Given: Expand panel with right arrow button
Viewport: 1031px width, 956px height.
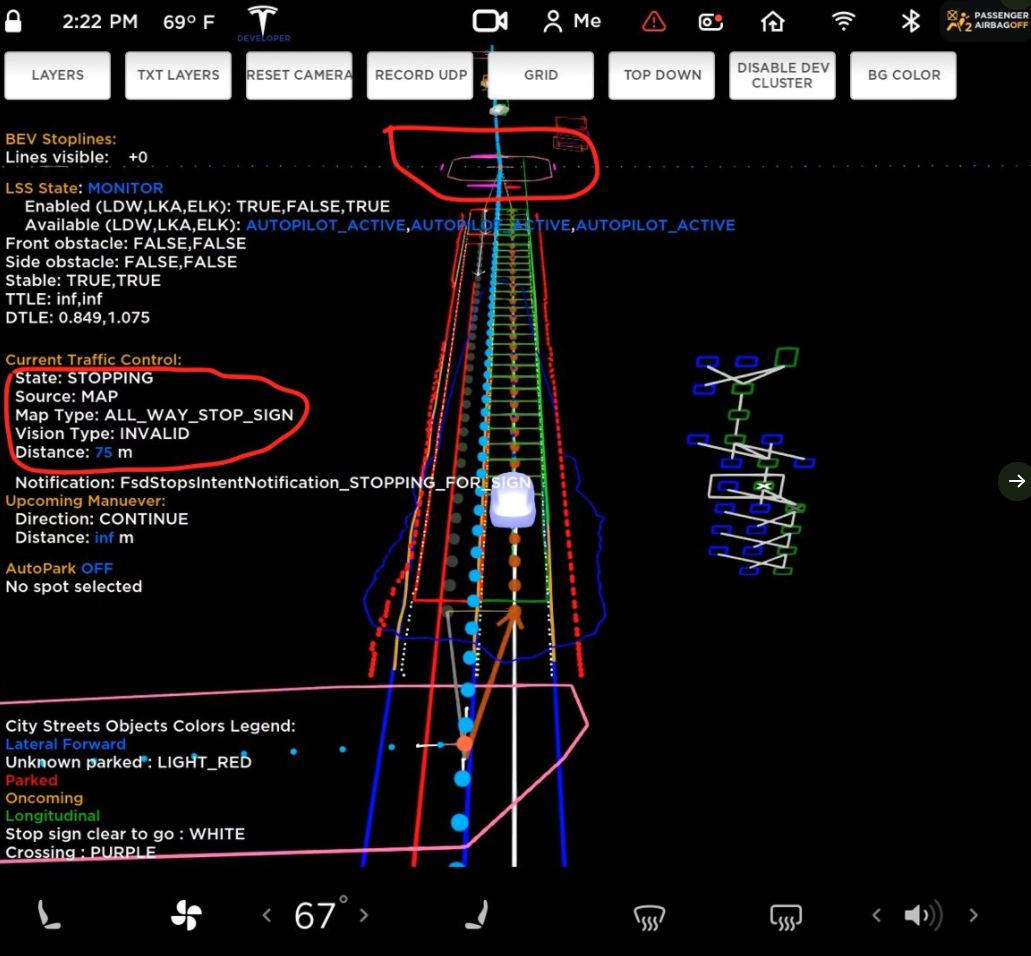Looking at the screenshot, I should [1016, 481].
